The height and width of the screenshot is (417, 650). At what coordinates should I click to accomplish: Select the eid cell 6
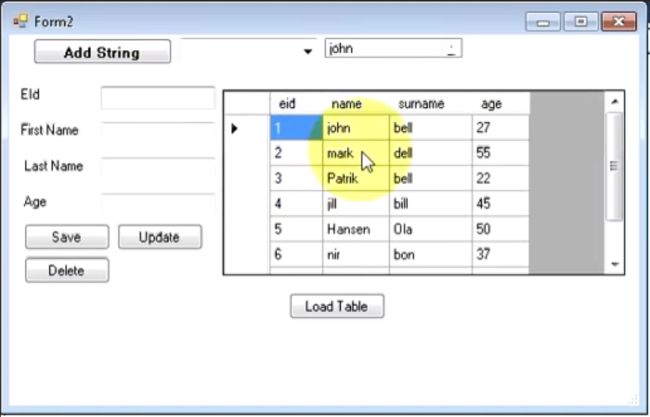[296, 255]
